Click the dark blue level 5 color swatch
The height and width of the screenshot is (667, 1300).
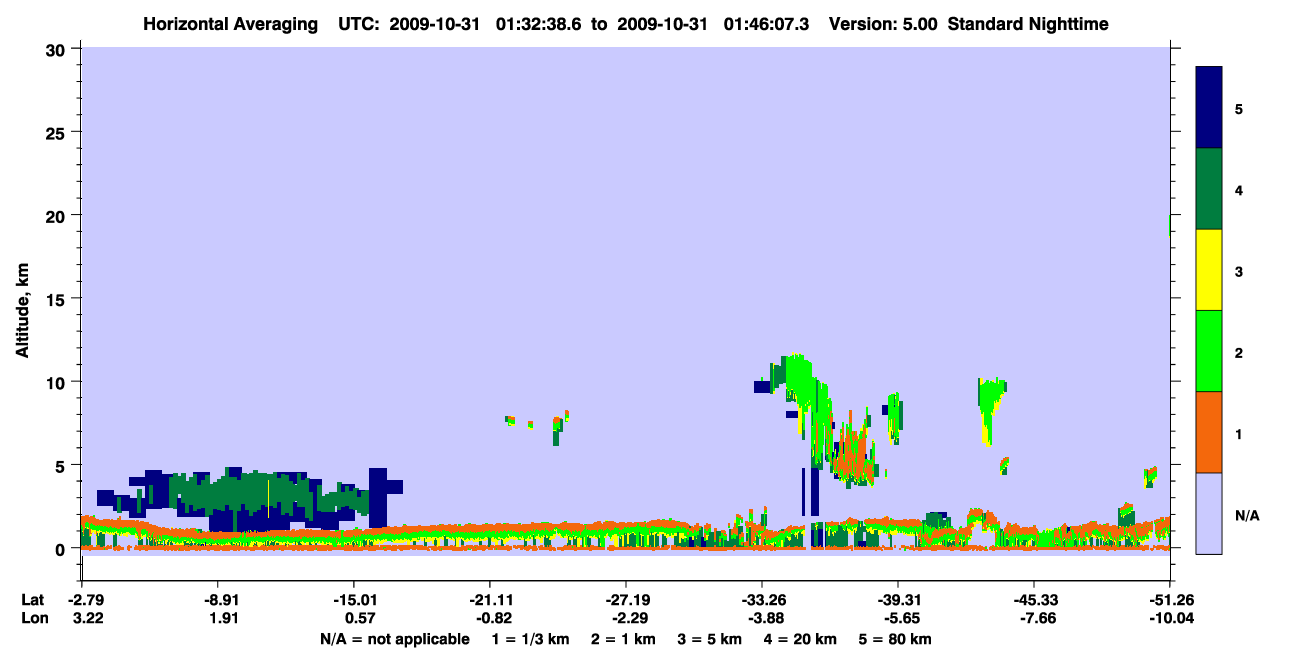1209,108
